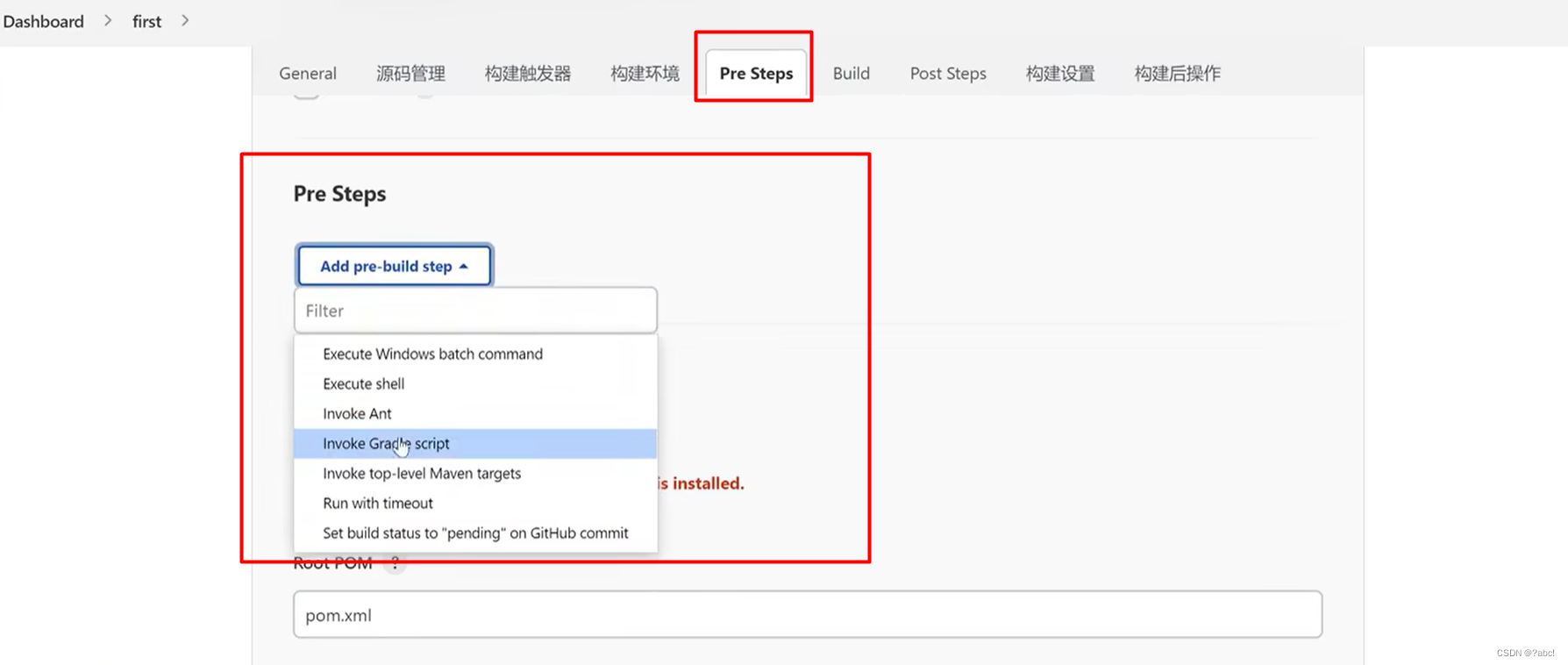This screenshot has width=1568, height=665.
Task: Open the Post Steps tab
Action: (x=948, y=74)
